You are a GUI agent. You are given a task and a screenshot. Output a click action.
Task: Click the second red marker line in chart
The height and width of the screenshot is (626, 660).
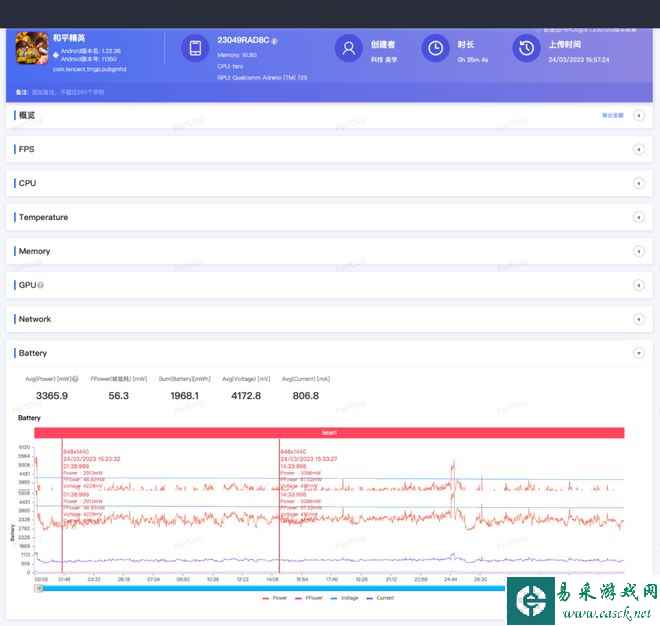(x=279, y=506)
